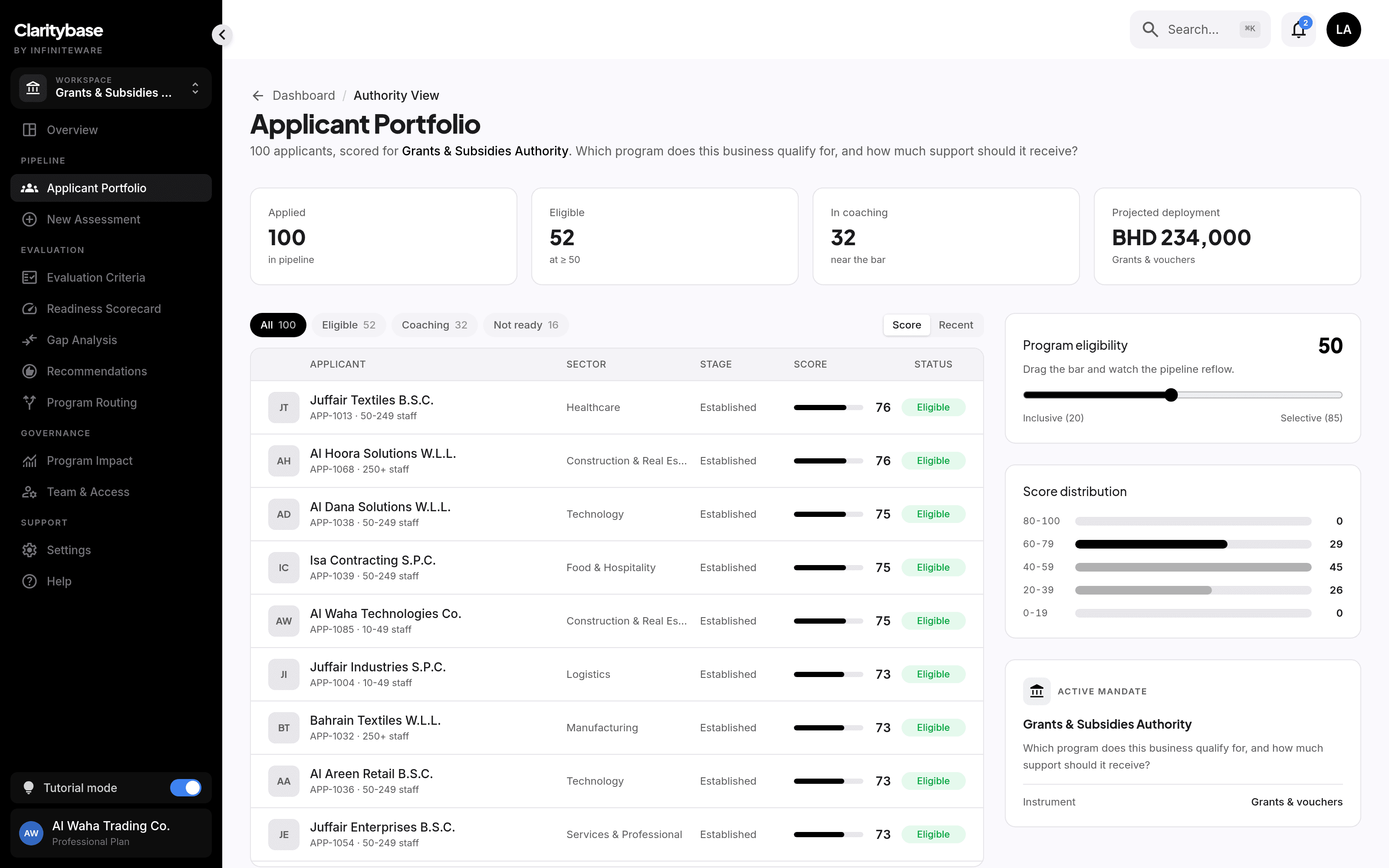
Task: Filter by Not ready 16 tab
Action: pyautogui.click(x=526, y=325)
